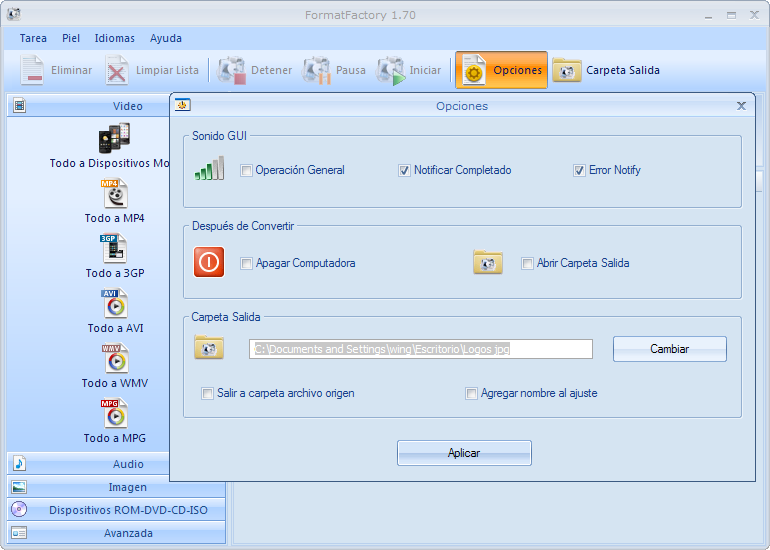770x550 pixels.
Task: Select the Todo a 3GP icon
Action: (x=115, y=249)
